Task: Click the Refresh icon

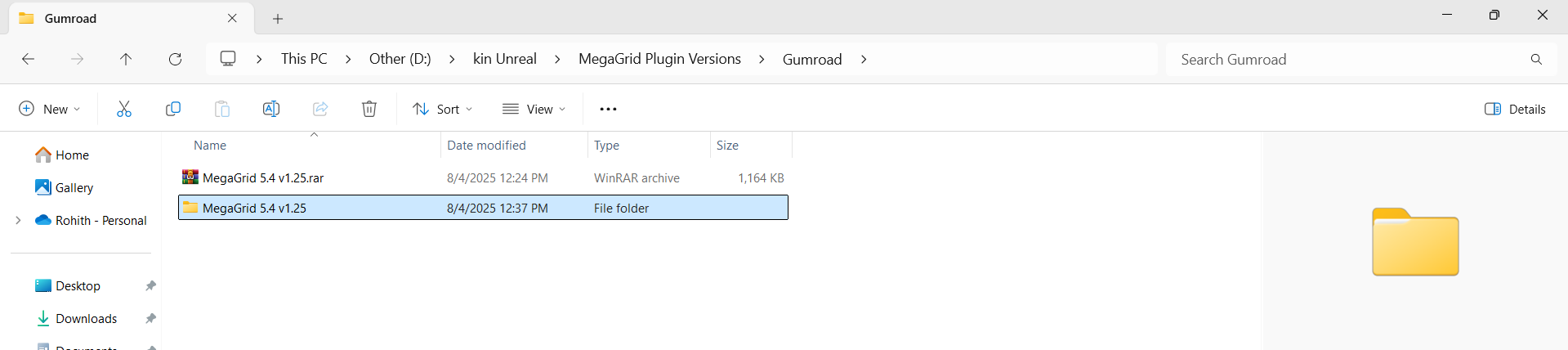Action: coord(175,59)
